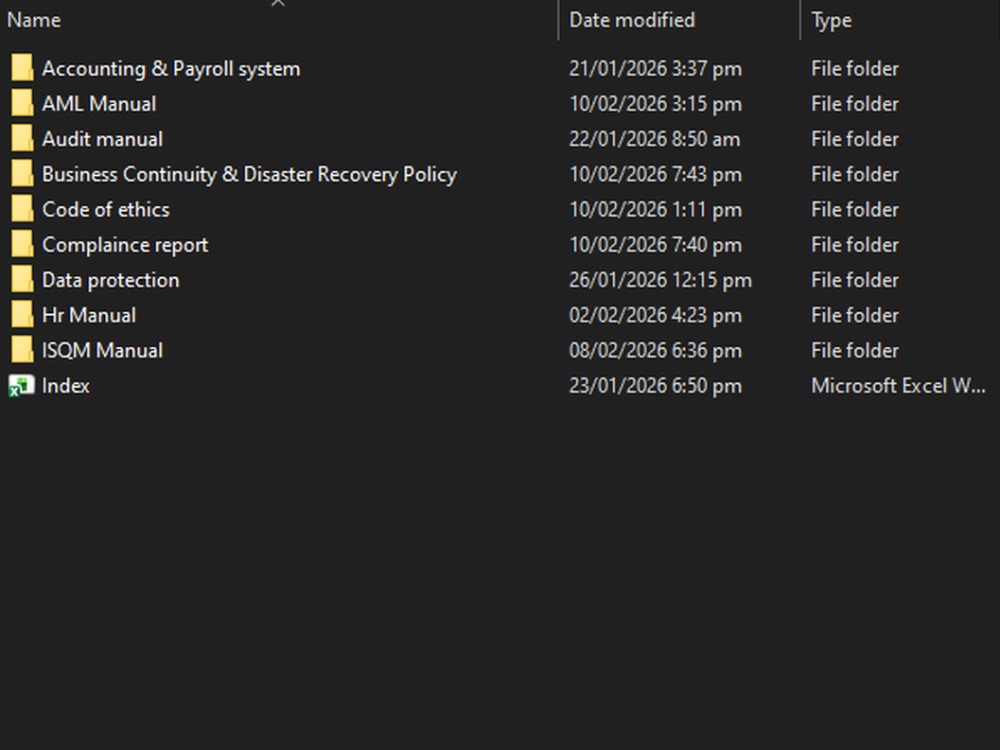Select 'Accounting & Payroll system' name
Viewport: 1000px width, 750px height.
pos(171,69)
